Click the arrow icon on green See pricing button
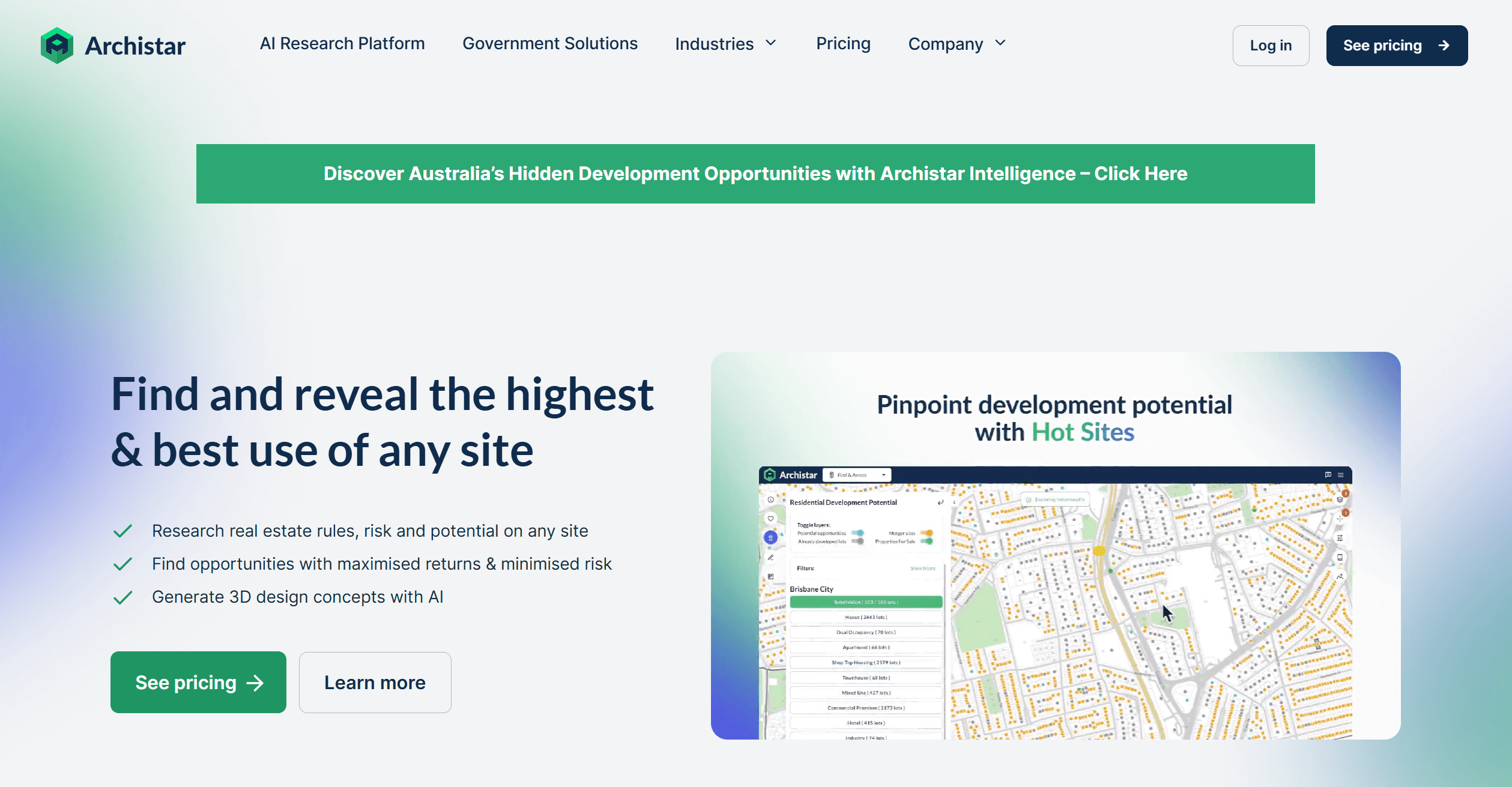Viewport: 1512px width, 787px height. (x=255, y=683)
